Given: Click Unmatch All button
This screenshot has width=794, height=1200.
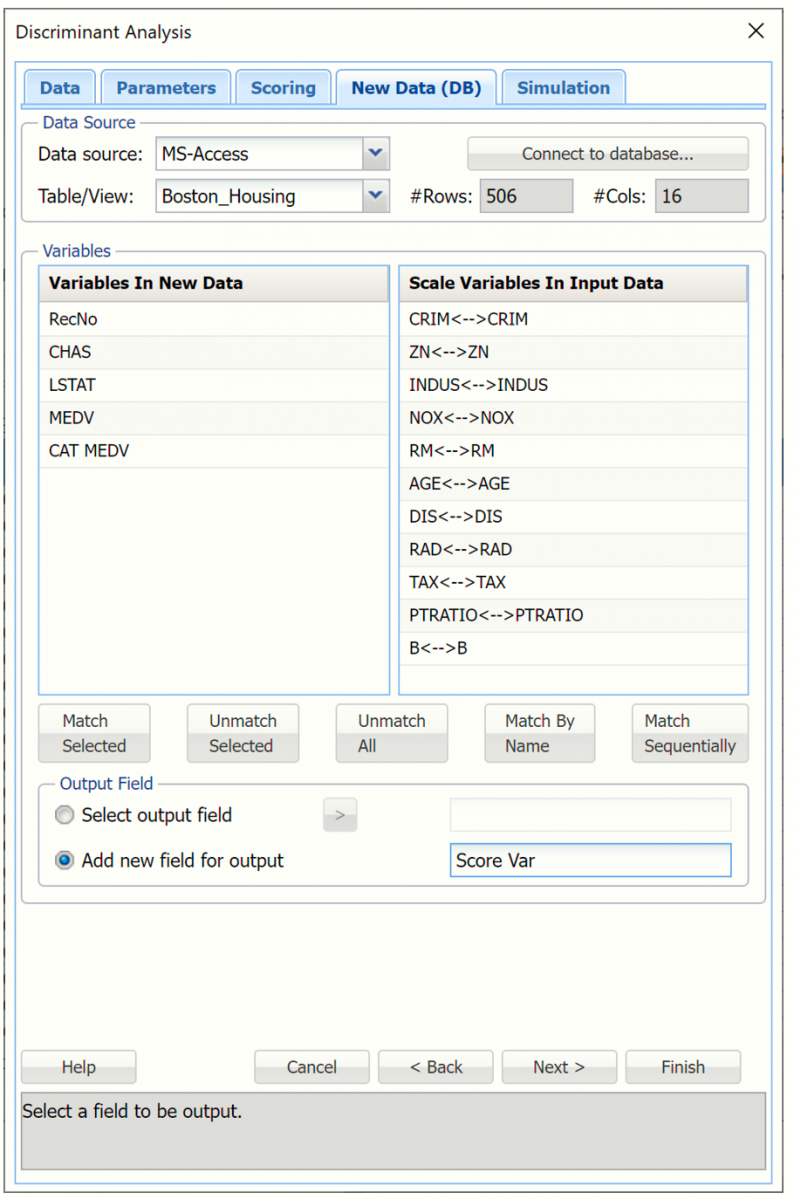Looking at the screenshot, I should click(391, 733).
